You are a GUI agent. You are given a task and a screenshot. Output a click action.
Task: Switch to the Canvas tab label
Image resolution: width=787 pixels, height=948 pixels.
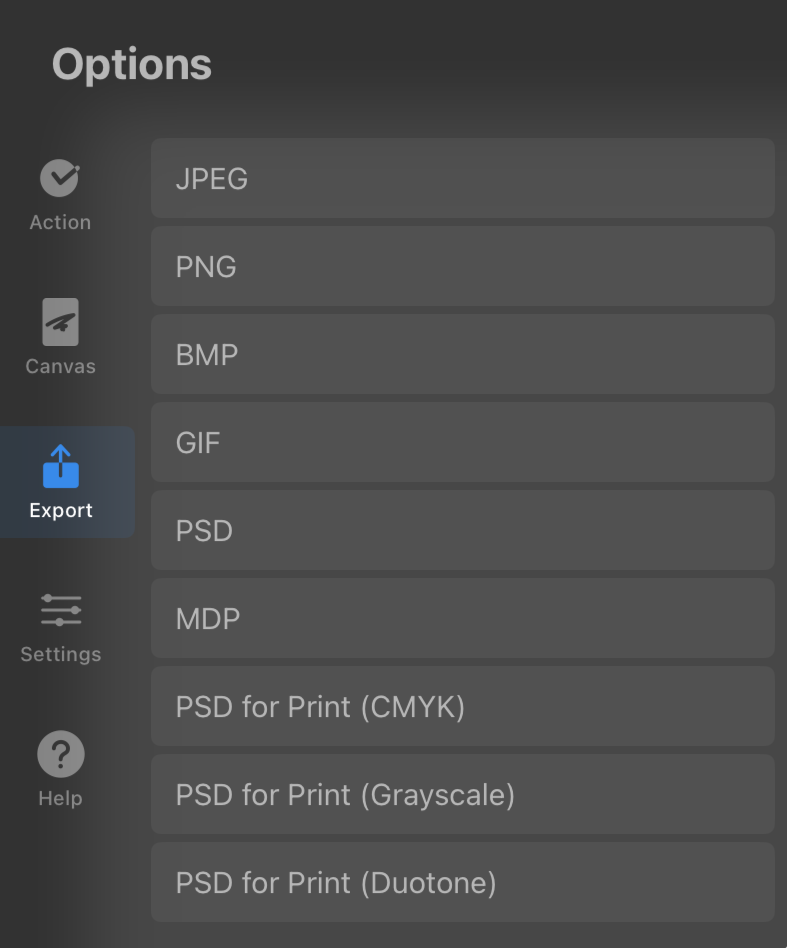(60, 366)
